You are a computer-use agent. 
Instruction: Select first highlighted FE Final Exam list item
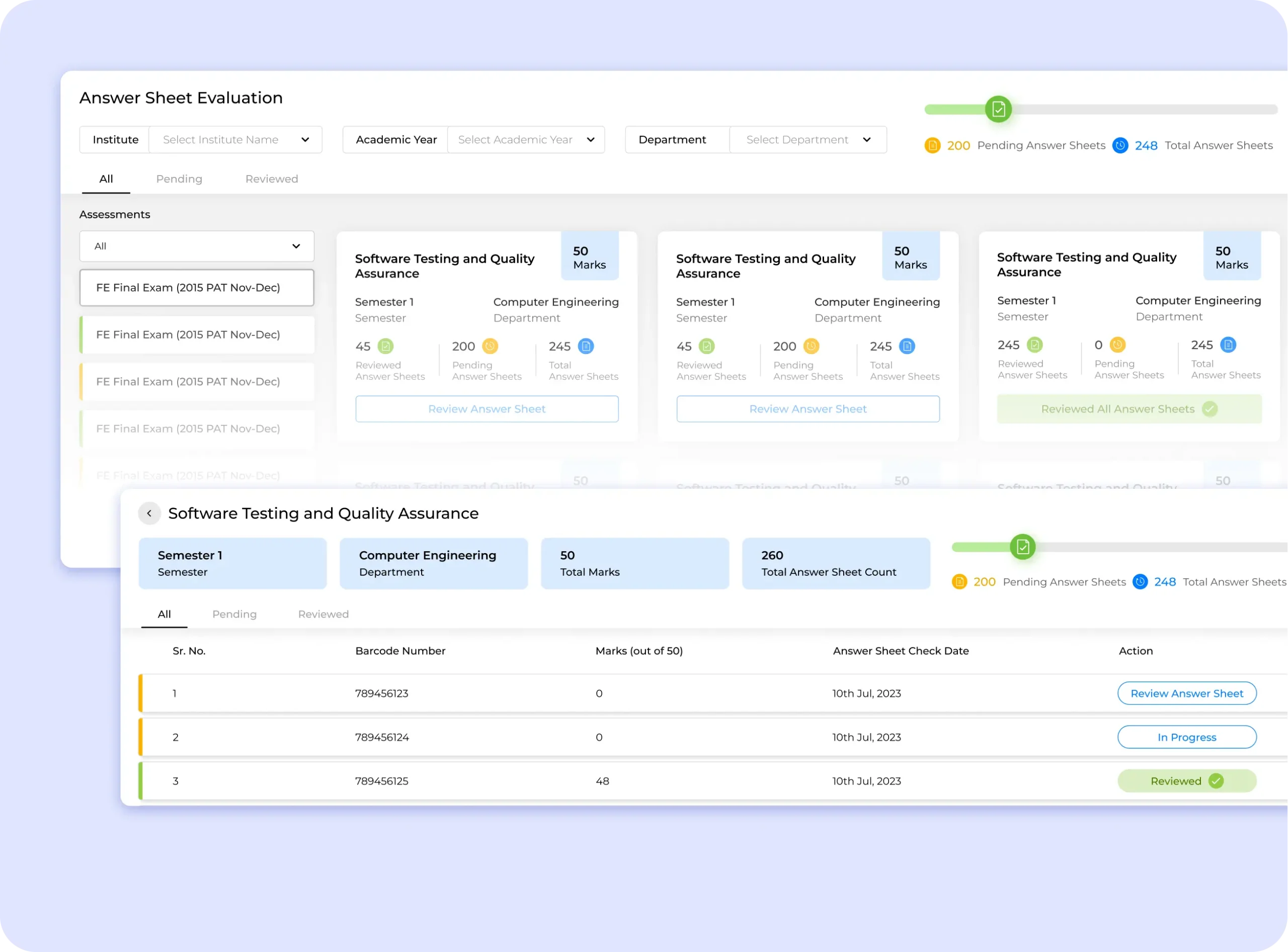pos(197,288)
